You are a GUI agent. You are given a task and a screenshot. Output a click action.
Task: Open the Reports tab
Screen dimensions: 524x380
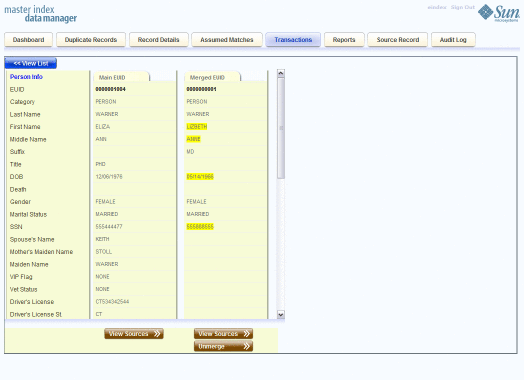[344, 40]
